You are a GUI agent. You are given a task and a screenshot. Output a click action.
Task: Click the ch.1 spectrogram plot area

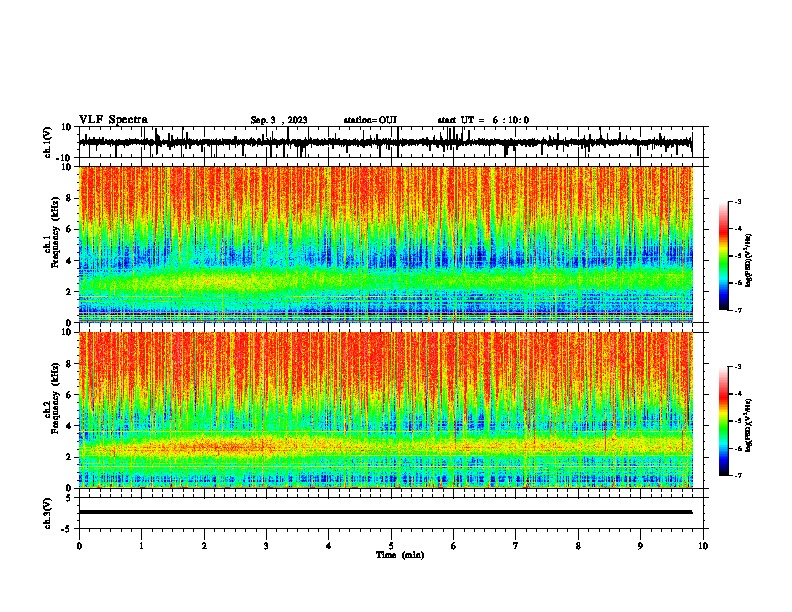point(386,244)
